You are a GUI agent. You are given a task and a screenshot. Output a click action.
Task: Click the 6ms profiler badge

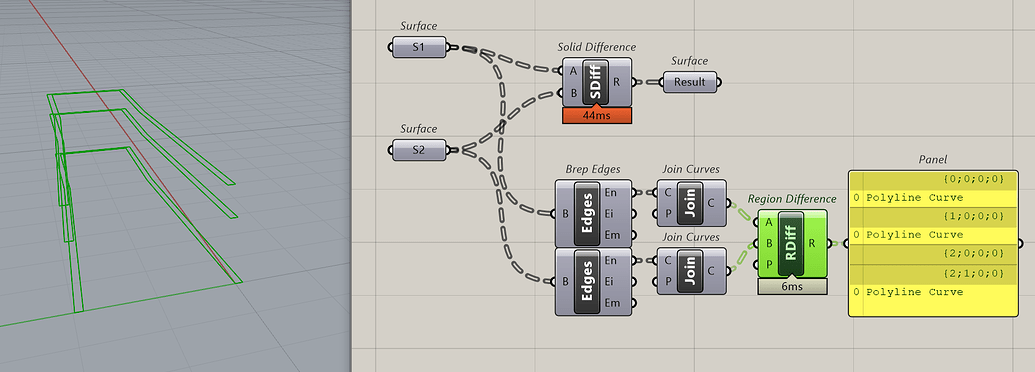[792, 286]
